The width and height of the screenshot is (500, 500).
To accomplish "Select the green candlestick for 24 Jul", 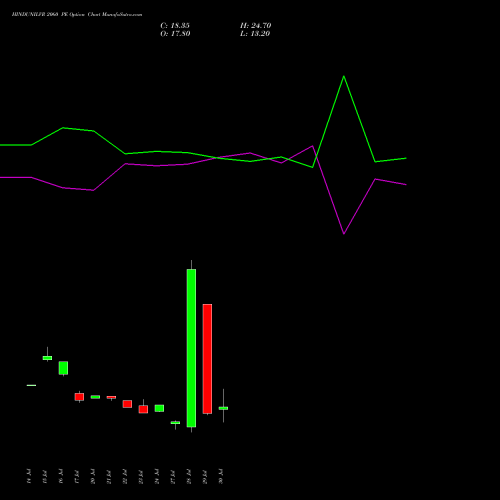I will click(159, 408).
